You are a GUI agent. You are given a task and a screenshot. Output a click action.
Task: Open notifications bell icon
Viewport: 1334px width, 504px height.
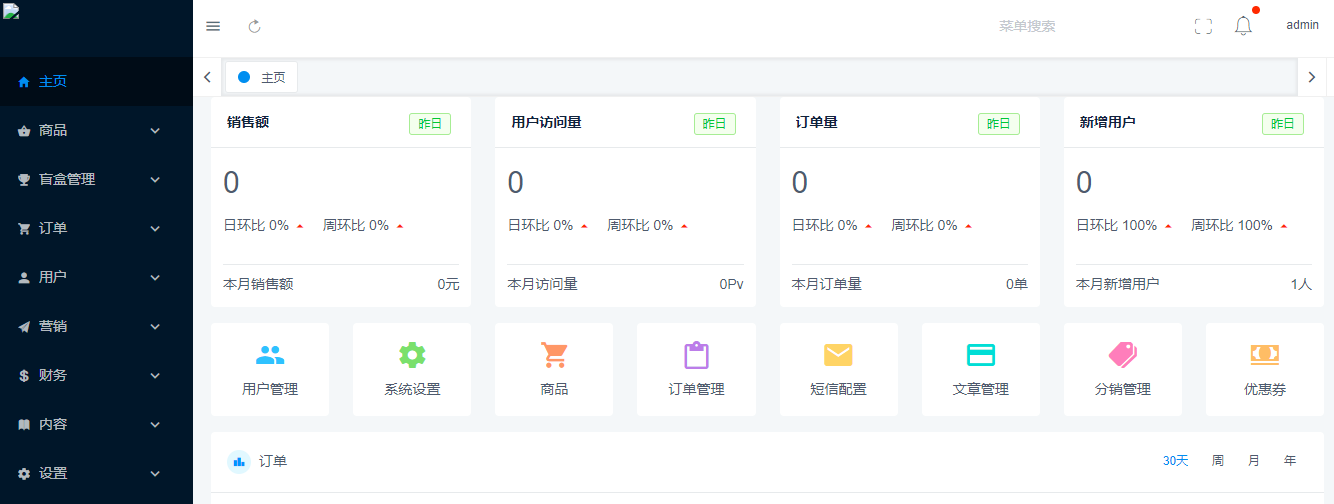[x=1243, y=26]
